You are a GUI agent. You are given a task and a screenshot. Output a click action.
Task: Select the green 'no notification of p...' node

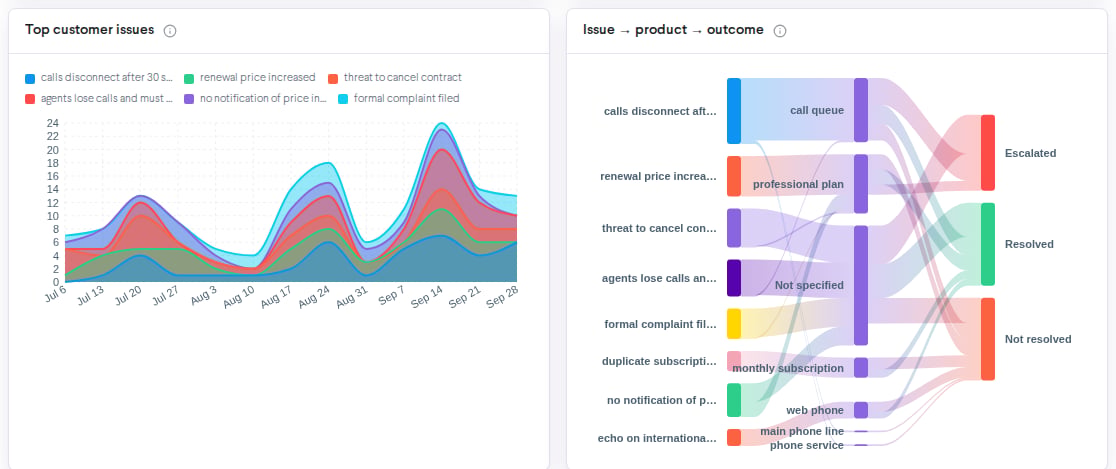[x=734, y=400]
